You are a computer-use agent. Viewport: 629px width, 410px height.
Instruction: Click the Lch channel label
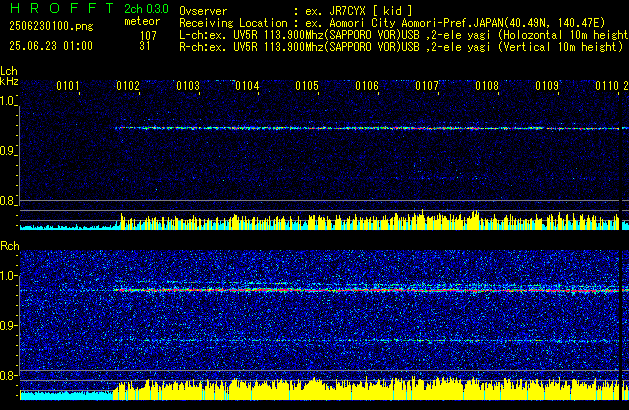(x=9, y=71)
